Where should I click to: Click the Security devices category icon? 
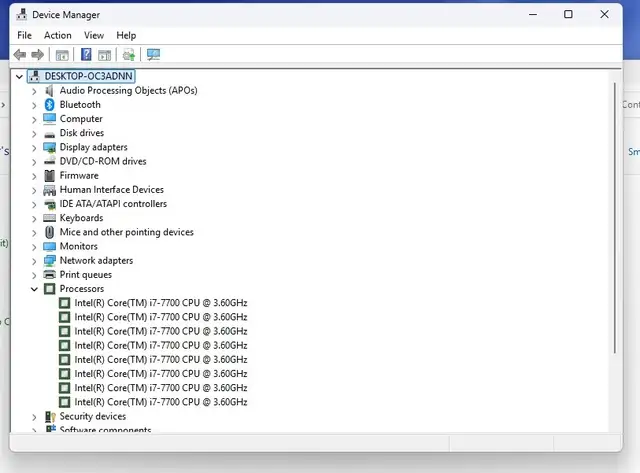pyautogui.click(x=50, y=417)
